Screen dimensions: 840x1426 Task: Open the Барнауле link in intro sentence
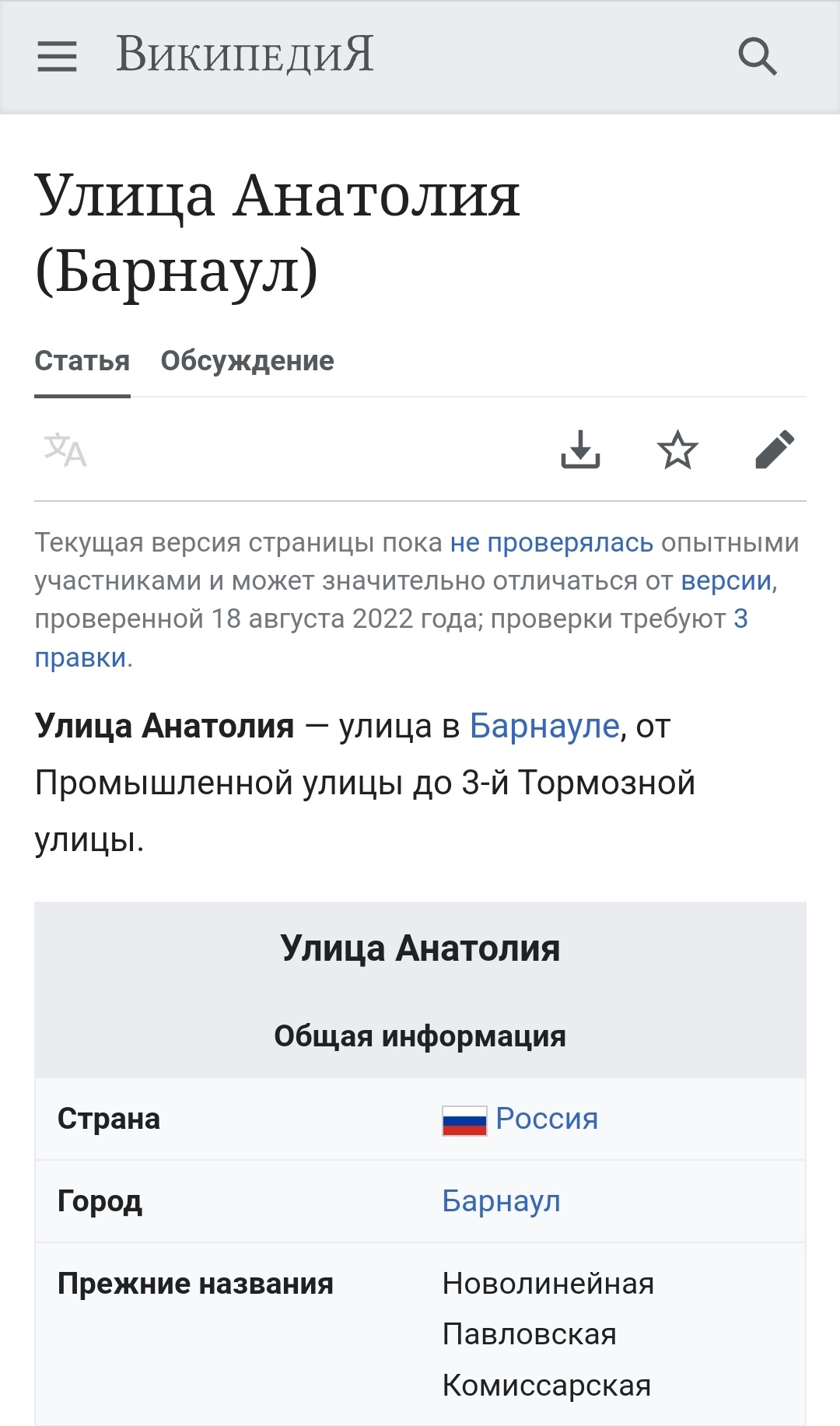pyautogui.click(x=544, y=726)
